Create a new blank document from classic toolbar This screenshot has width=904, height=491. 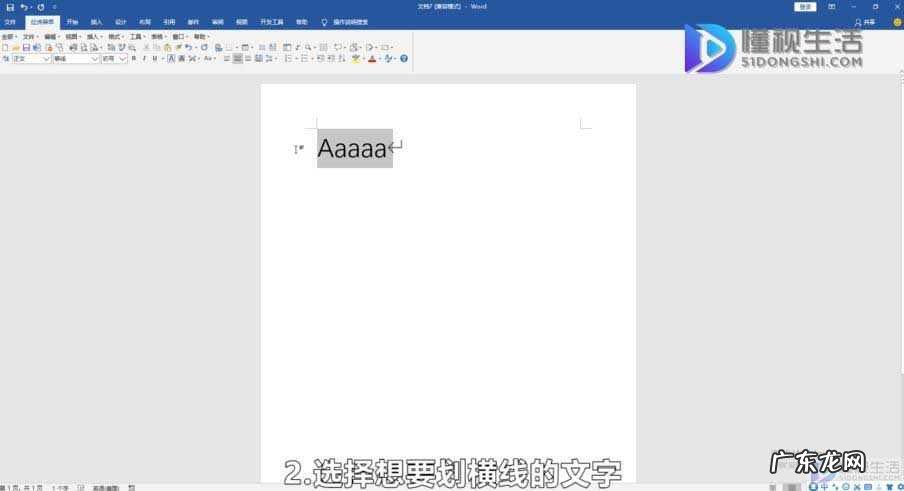5,47
